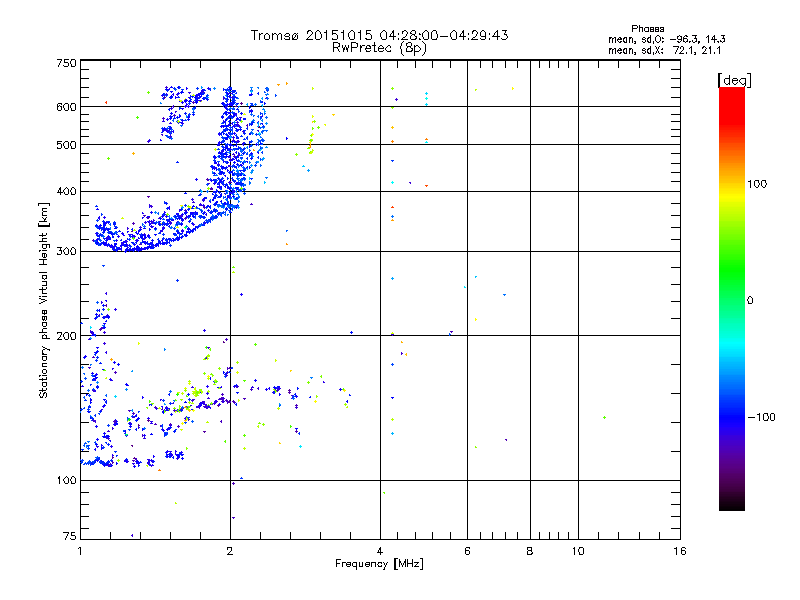Click the '[deg]' colorbar unit label
The image size is (800, 600).
pos(734,80)
